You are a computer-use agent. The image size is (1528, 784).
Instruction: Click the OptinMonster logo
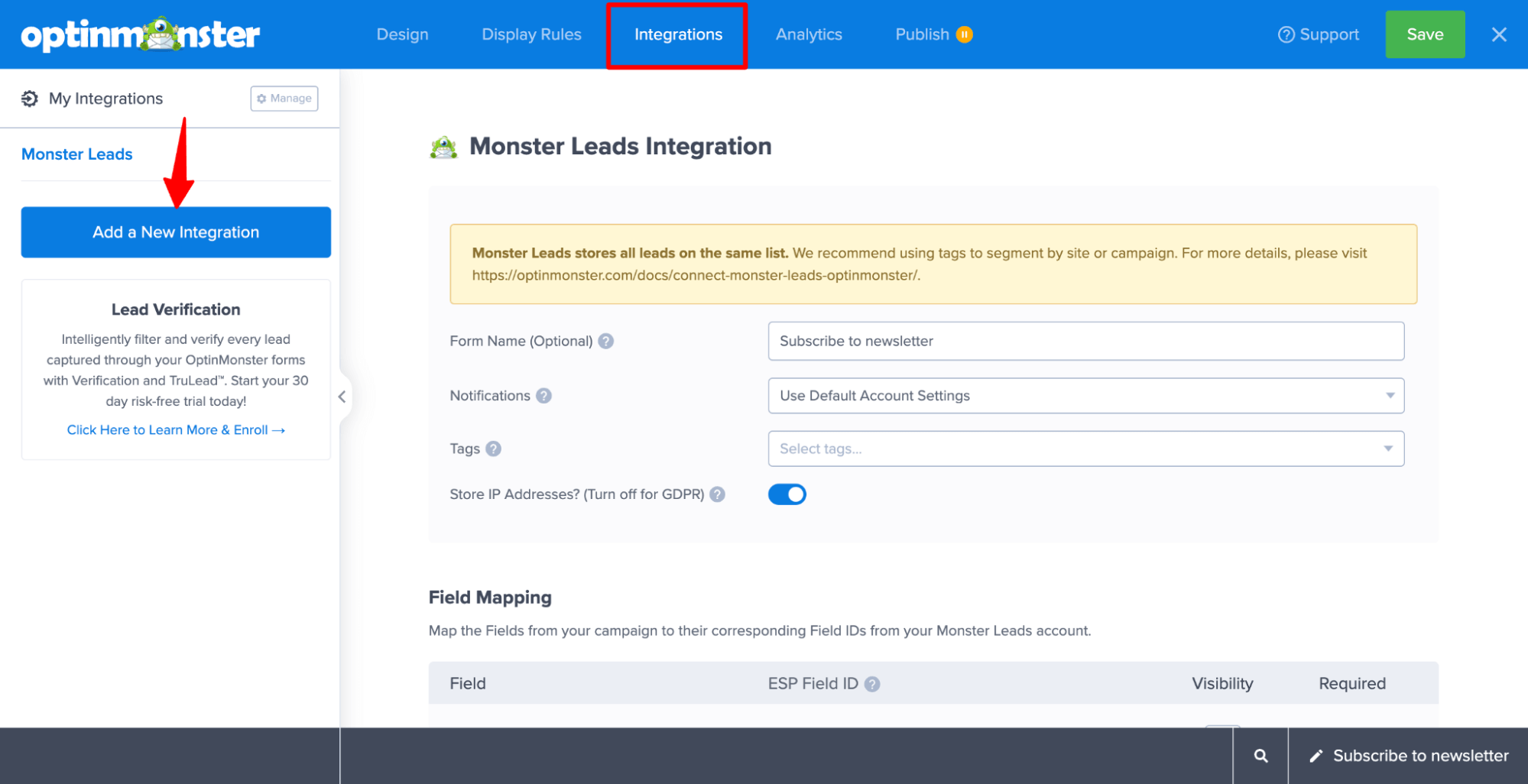(141, 34)
